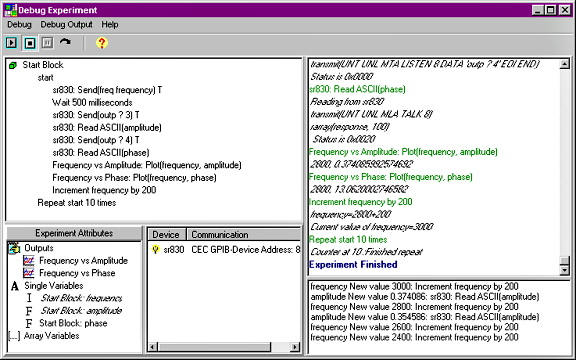This screenshot has width=576, height=360.
Task: Click the device list horizontal scrollbar thumb
Action: (215, 347)
